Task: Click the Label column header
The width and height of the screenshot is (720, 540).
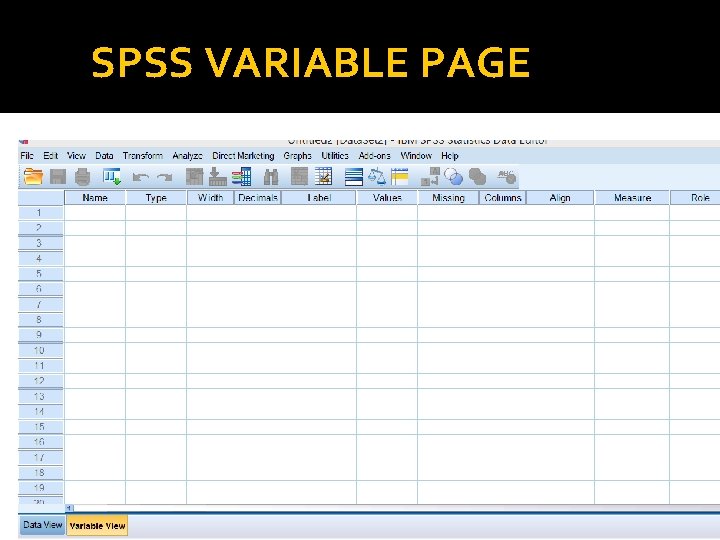Action: [319, 198]
